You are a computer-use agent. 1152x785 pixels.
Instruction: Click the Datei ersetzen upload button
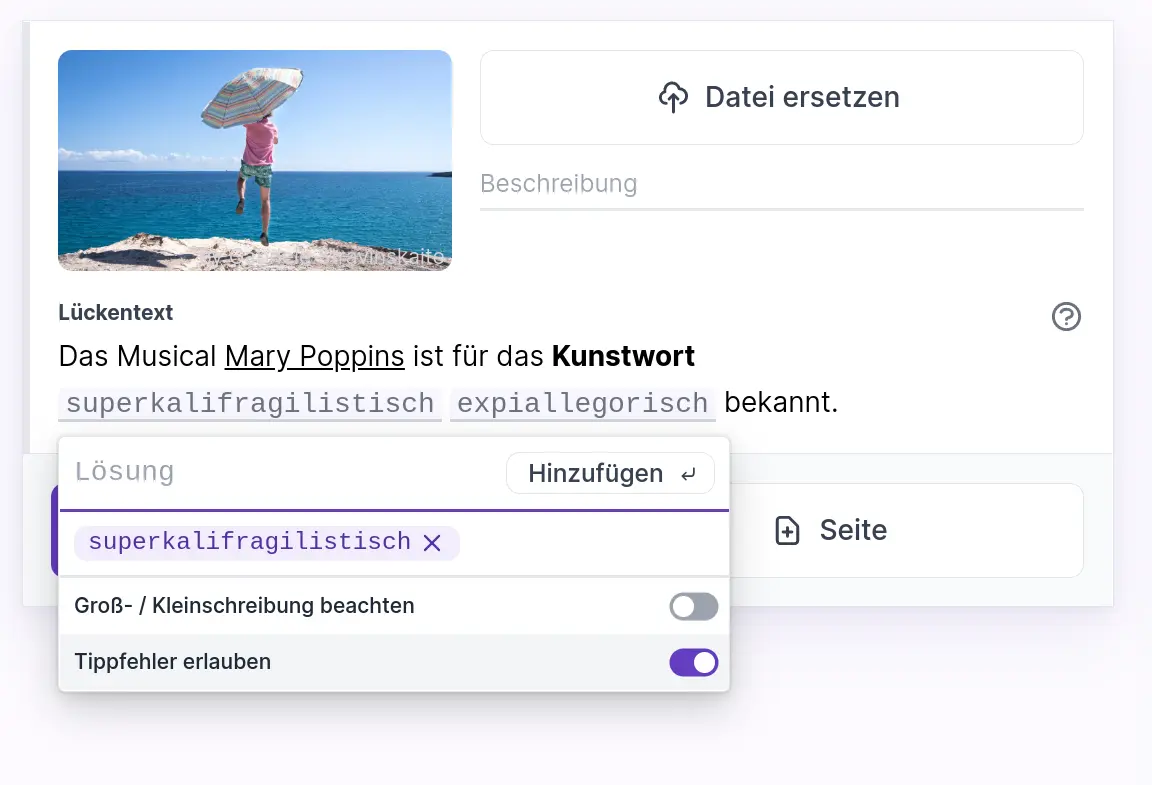click(782, 97)
